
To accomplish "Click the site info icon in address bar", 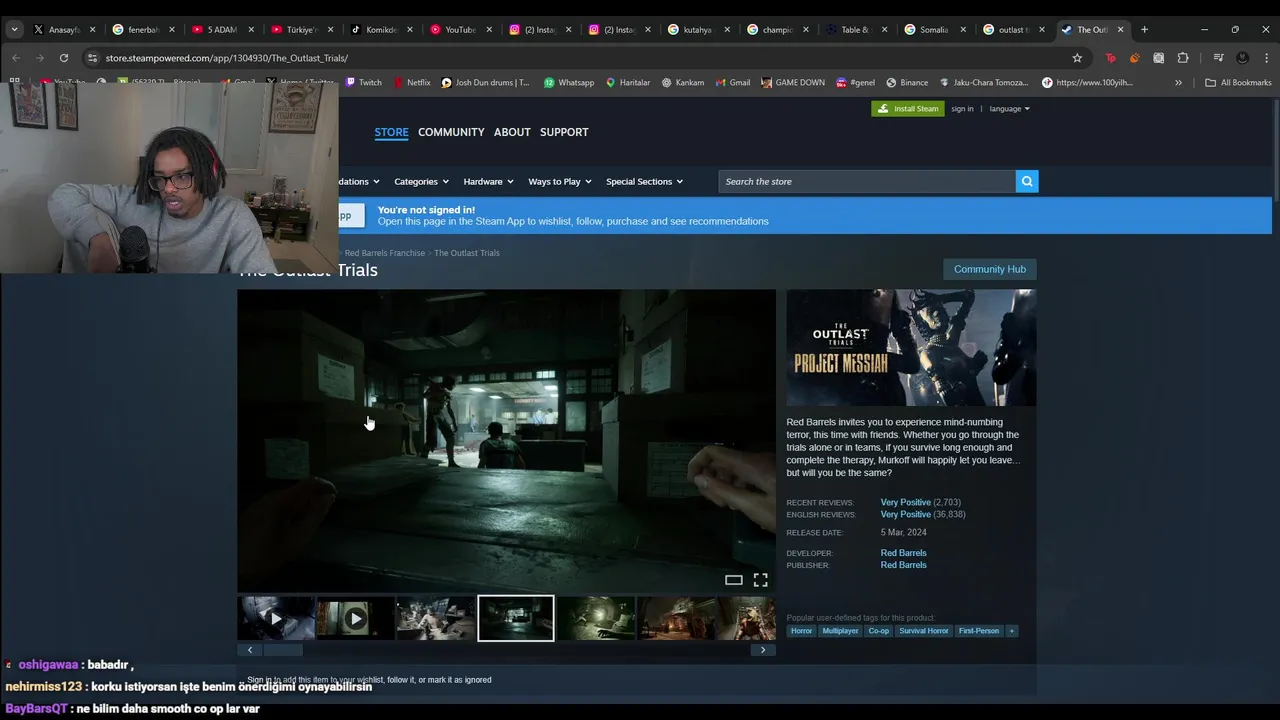I will pos(92,58).
